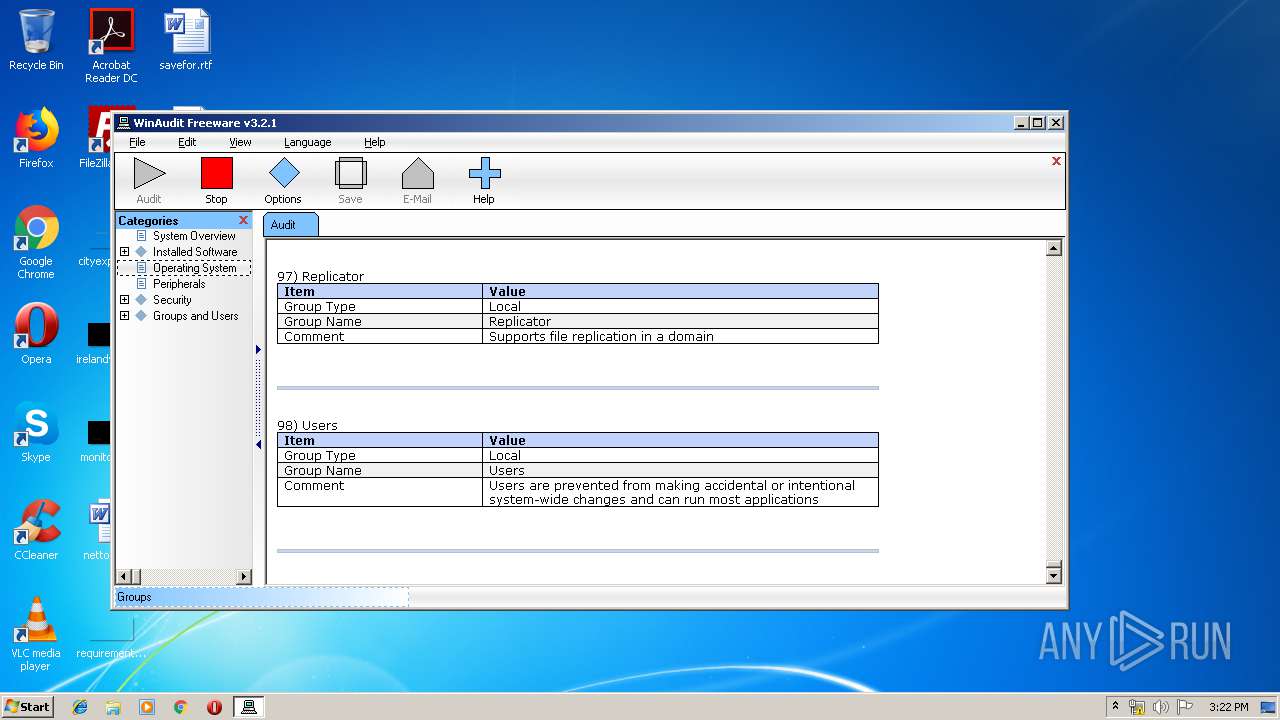Viewport: 1280px width, 720px height.
Task: Open CCleaner desktop shortcut
Action: coord(36,530)
